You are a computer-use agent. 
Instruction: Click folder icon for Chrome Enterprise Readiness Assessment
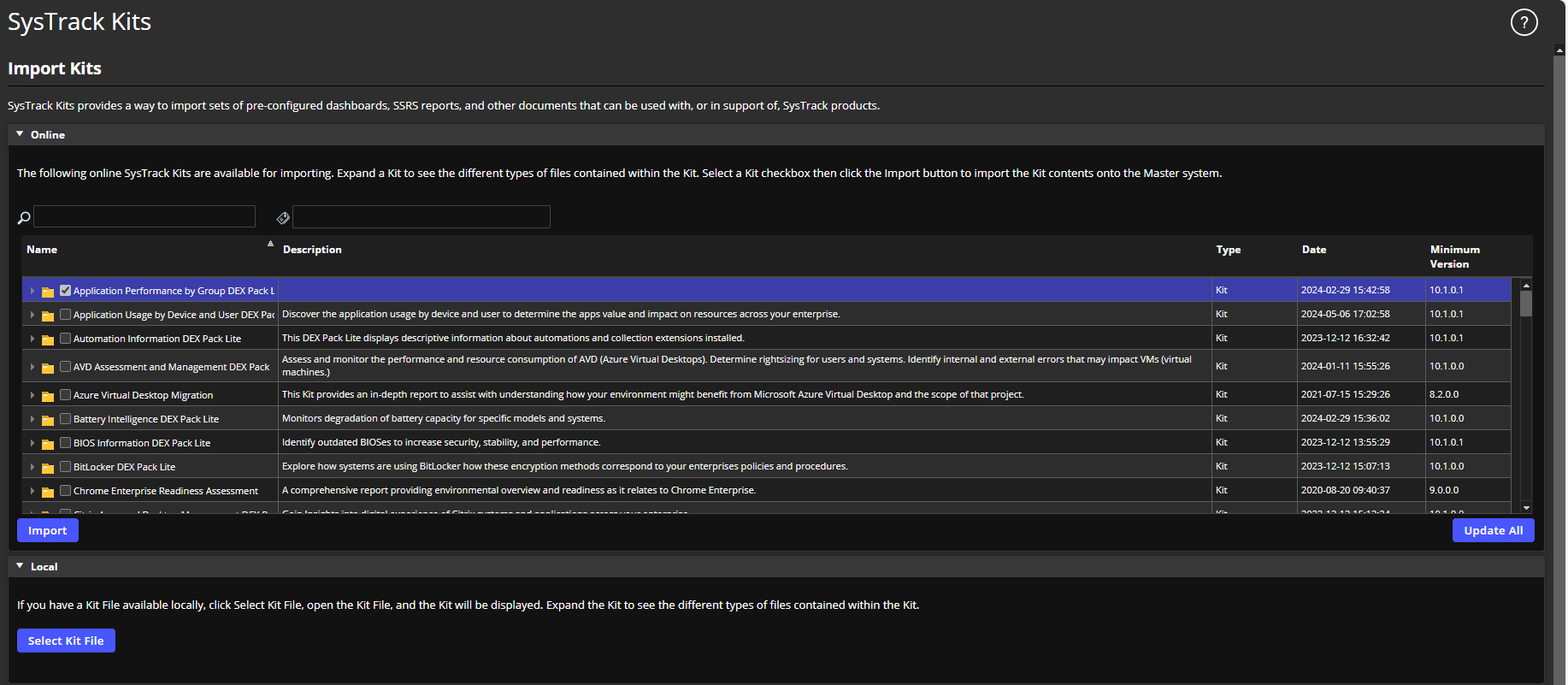[48, 492]
